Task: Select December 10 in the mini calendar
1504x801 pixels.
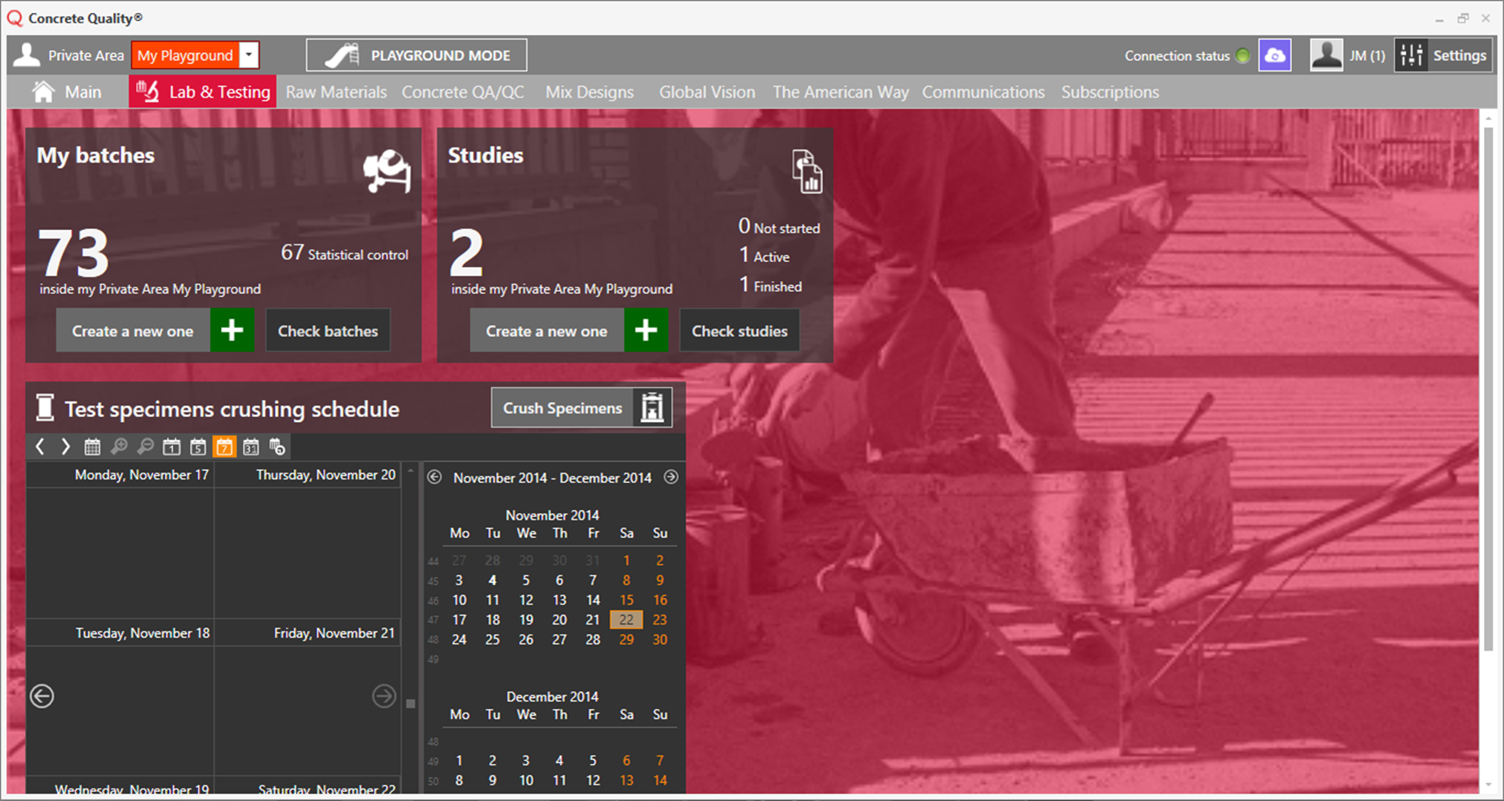Action: 526,780
